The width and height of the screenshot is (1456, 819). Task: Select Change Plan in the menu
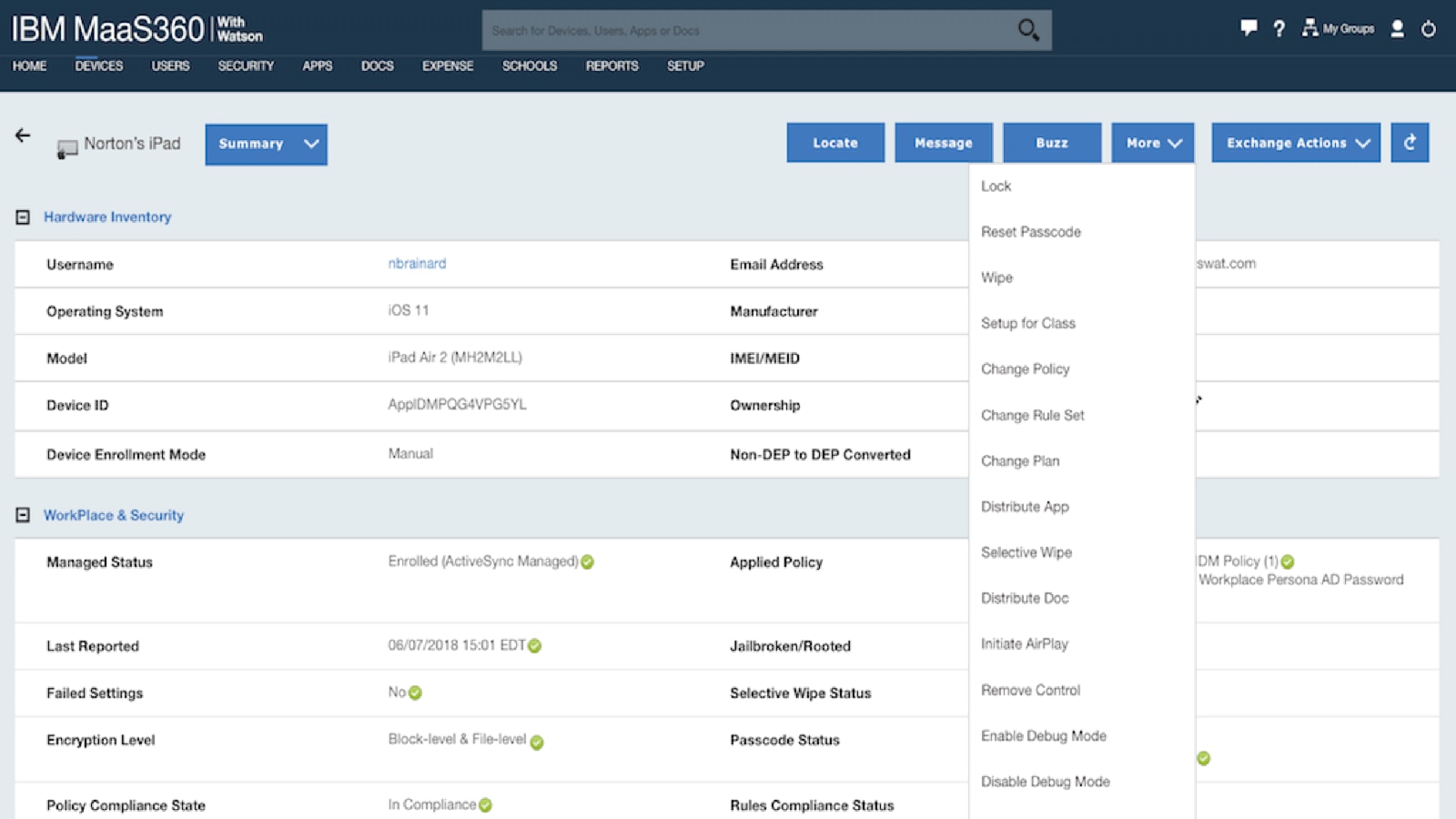pyautogui.click(x=1020, y=460)
